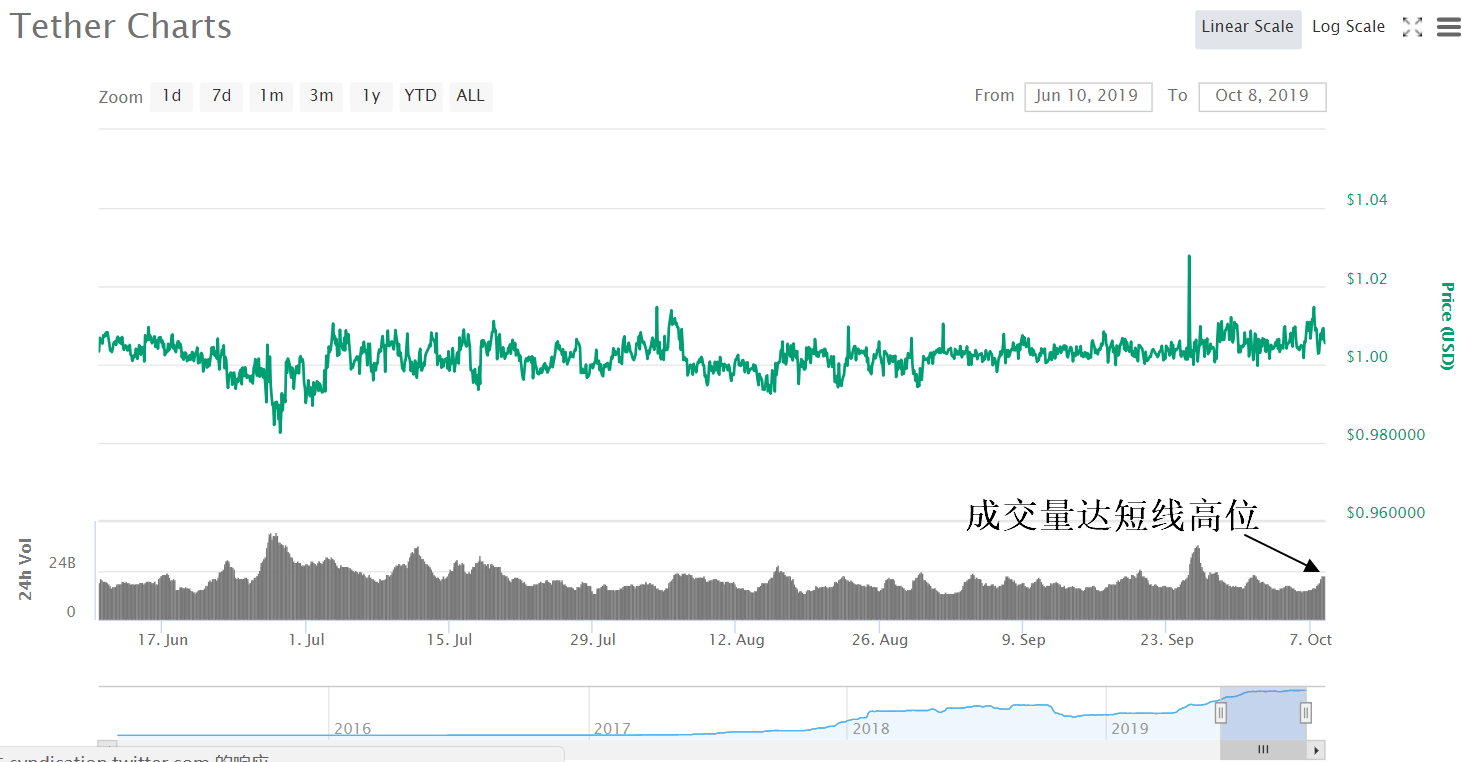The image size is (1462, 762).
Task: Set zoom range to YTD
Action: click(421, 96)
